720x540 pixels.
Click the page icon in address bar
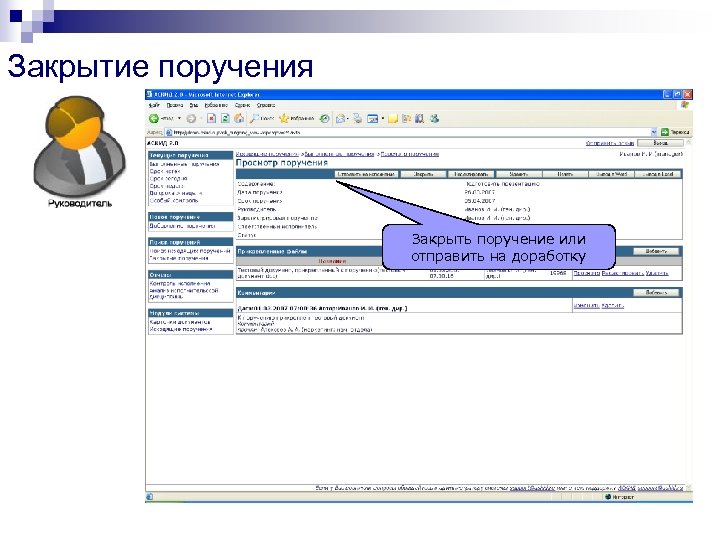169,132
